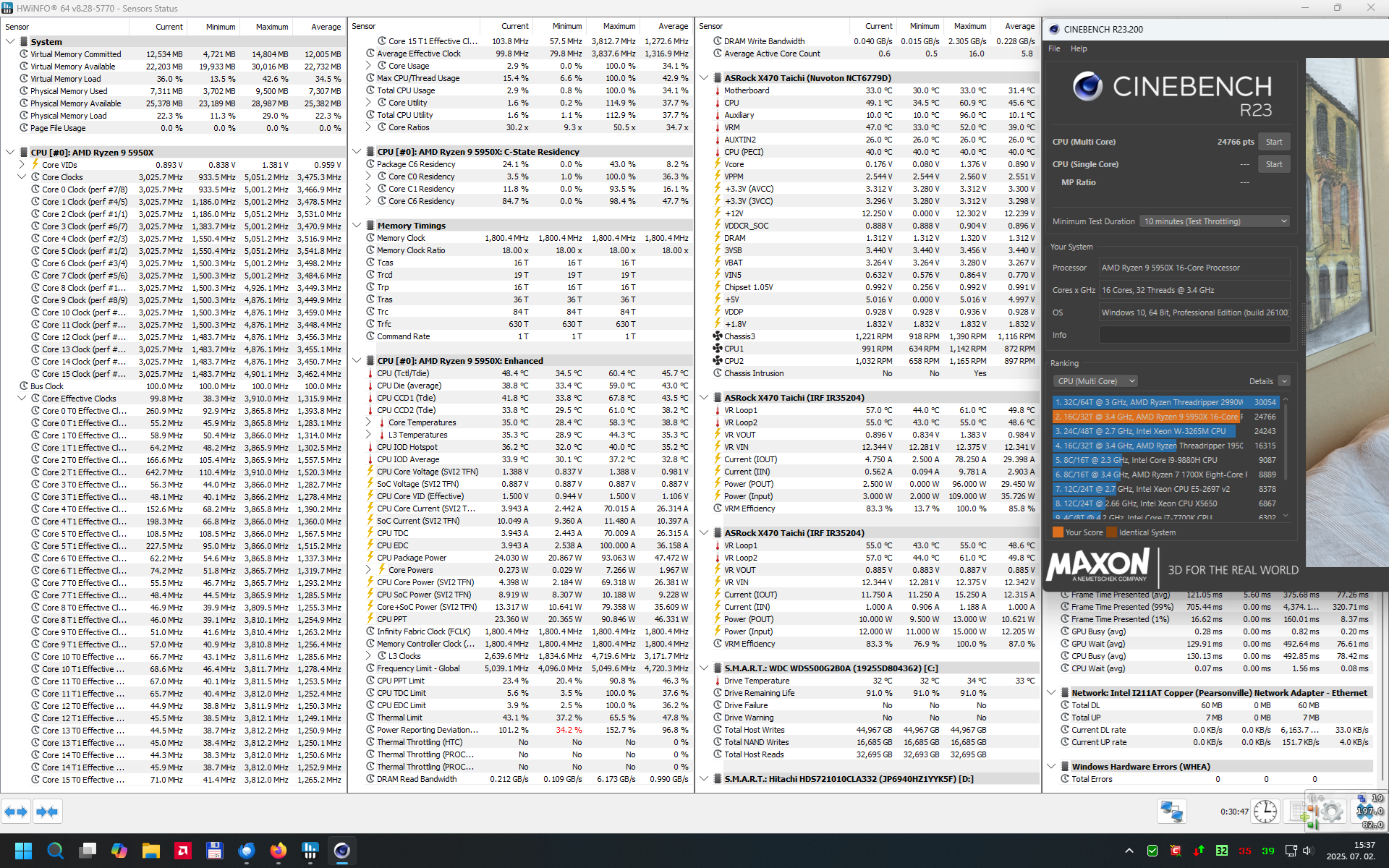Open the File menu in Cinebench
1389x868 pixels.
click(x=1054, y=48)
